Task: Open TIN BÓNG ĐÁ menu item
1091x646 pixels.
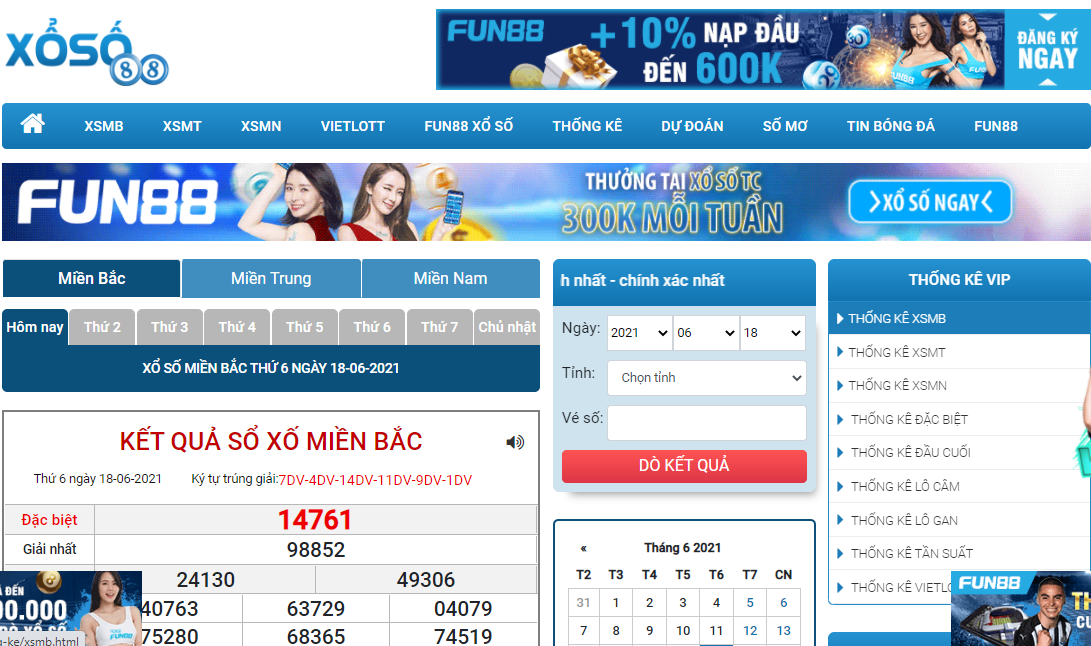Action: click(891, 126)
